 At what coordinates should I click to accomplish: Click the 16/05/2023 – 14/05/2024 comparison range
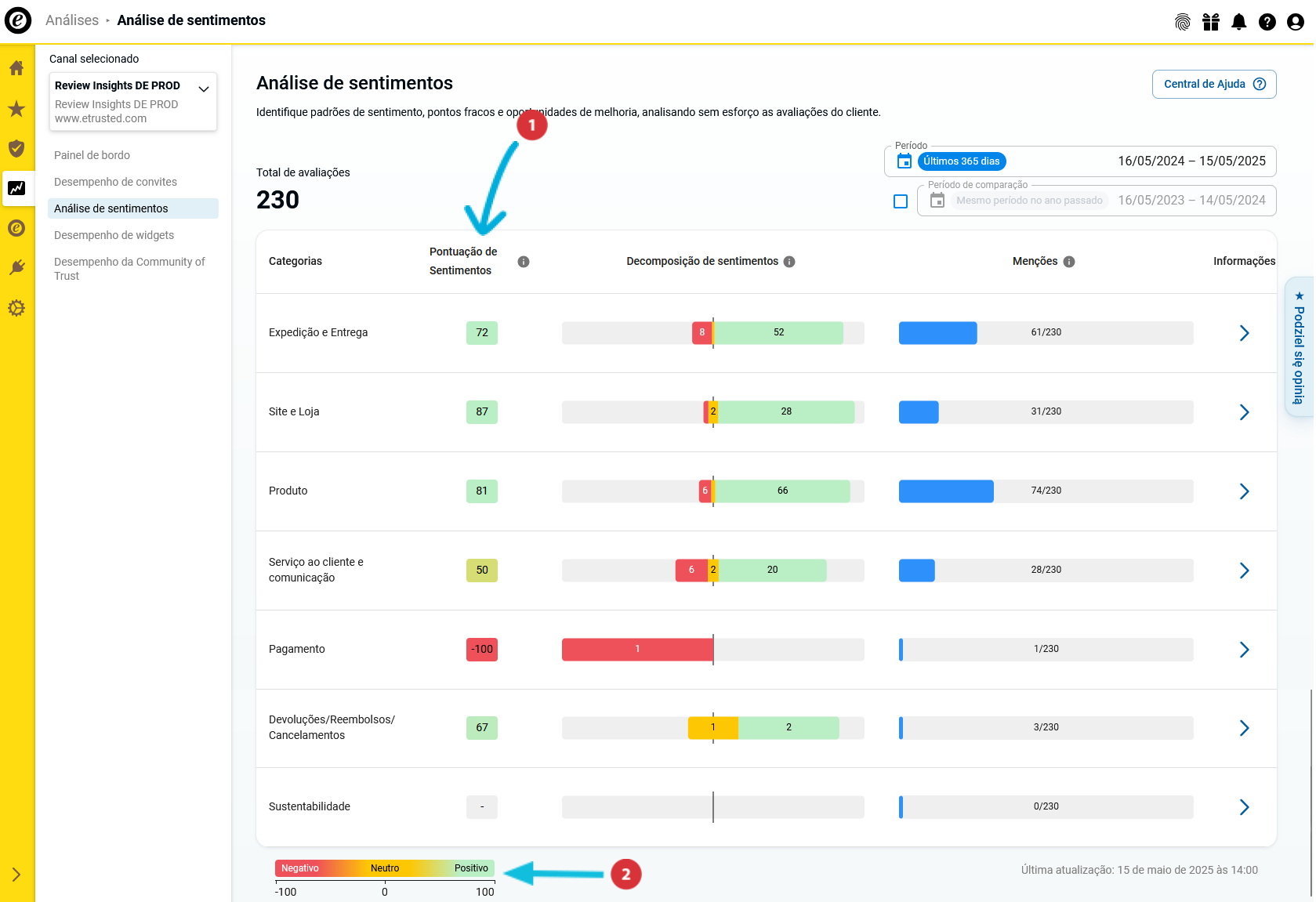(1191, 201)
